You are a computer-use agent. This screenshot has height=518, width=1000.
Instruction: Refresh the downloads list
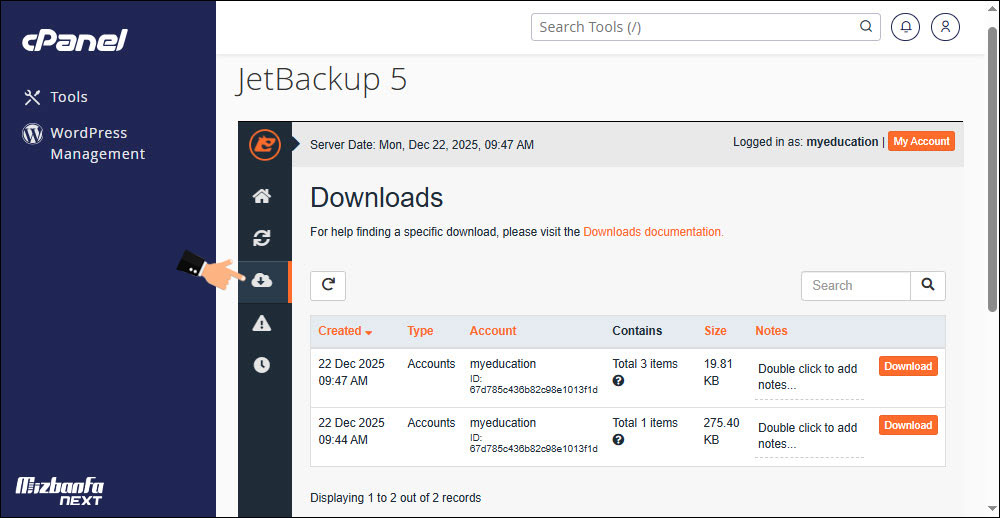(328, 285)
